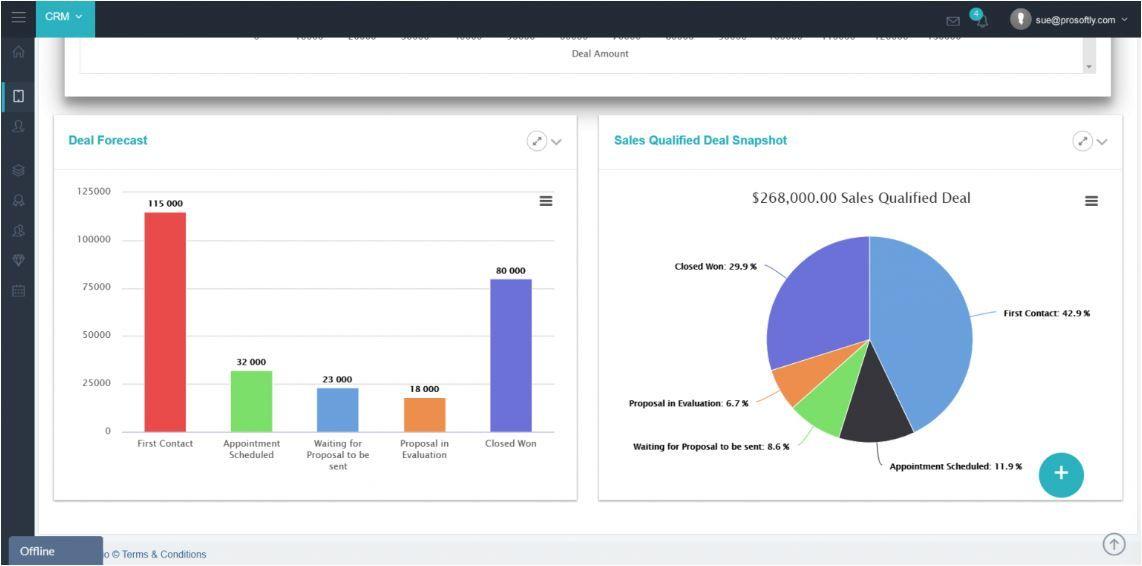Viewport: 1142px width, 566px height.
Task: Open the Deal Forecast chart context menu
Action: (x=546, y=201)
